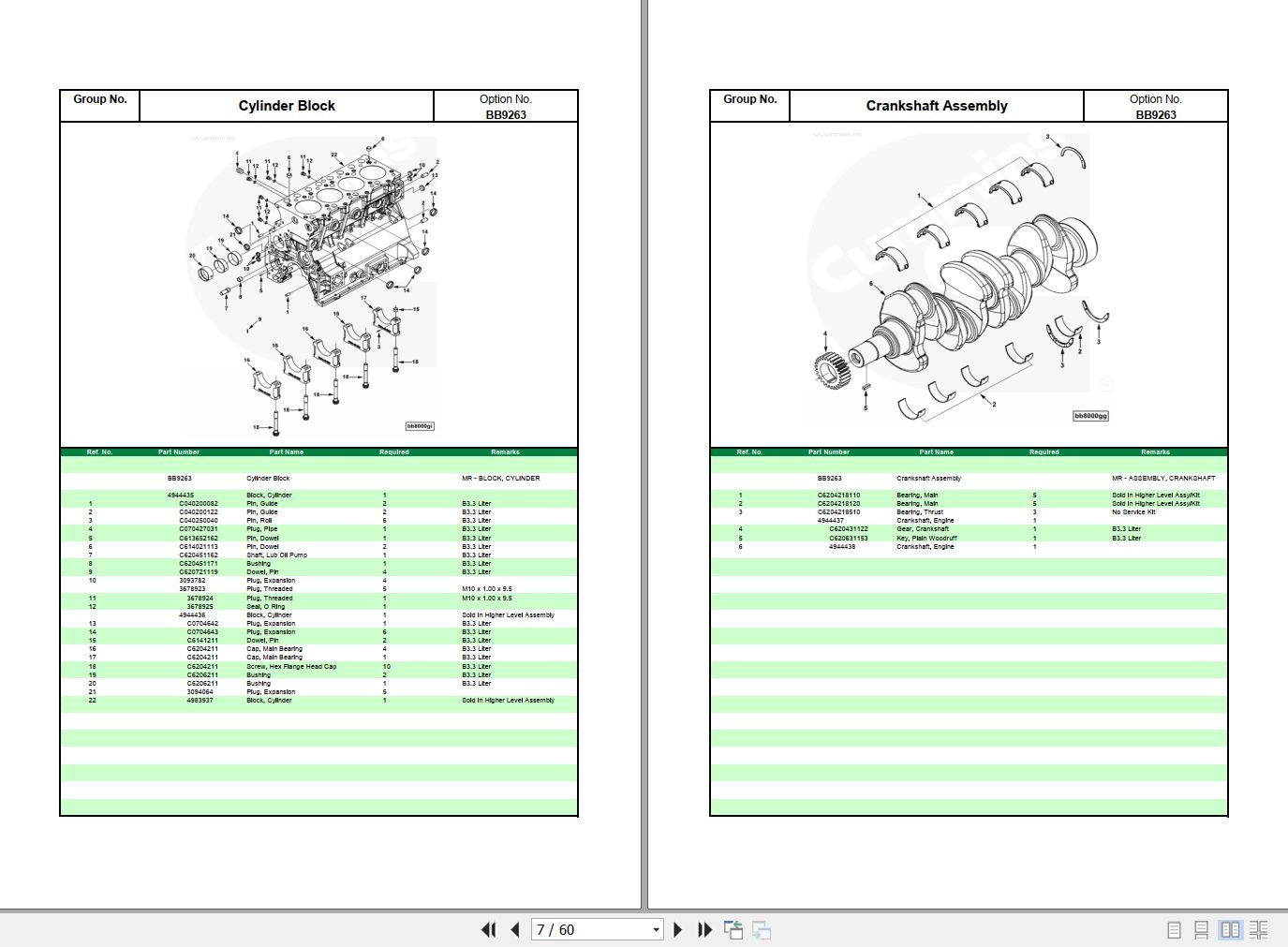
Task: Click the diagram label bb8000gg
Action: pyautogui.click(x=1090, y=416)
